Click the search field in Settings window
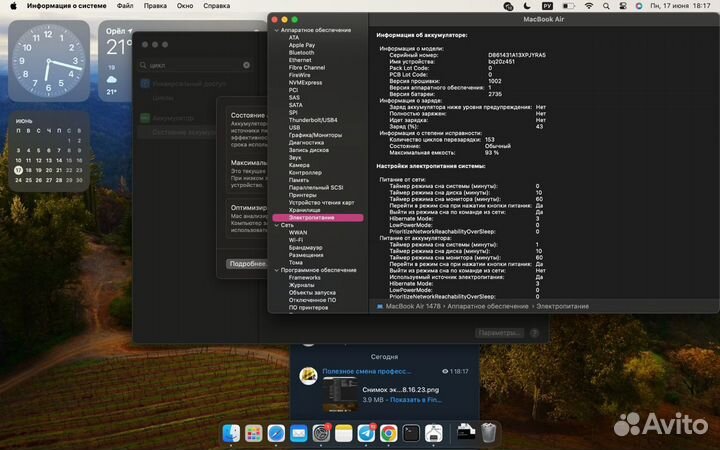The height and width of the screenshot is (450, 720). click(195, 65)
